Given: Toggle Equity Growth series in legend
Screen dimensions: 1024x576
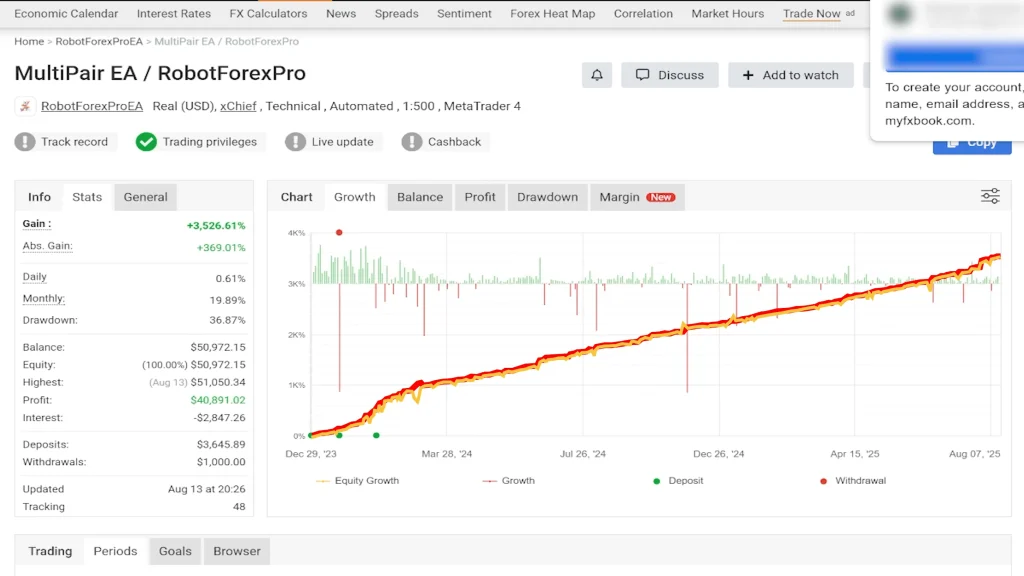Looking at the screenshot, I should (x=357, y=481).
